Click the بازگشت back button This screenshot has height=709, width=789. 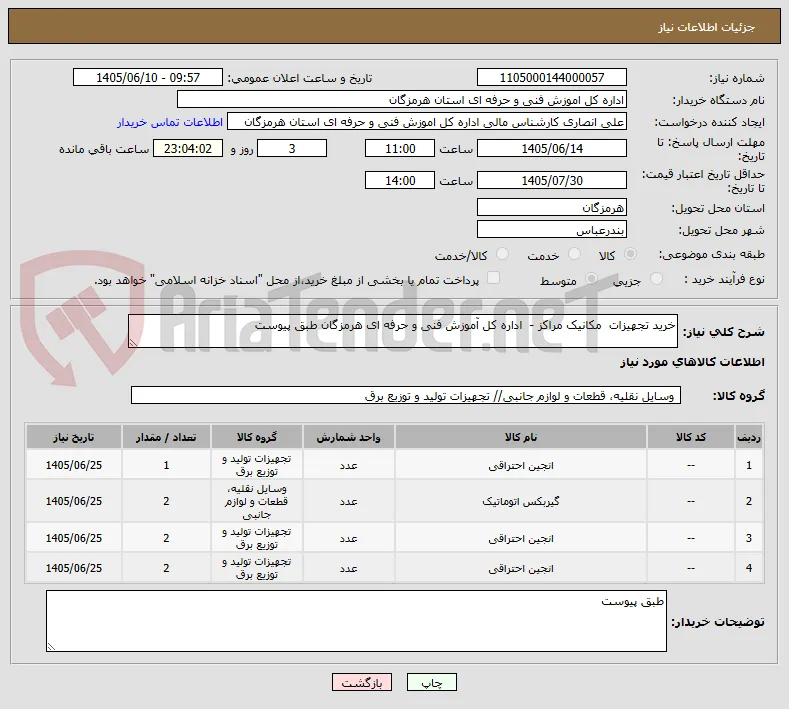point(362,682)
